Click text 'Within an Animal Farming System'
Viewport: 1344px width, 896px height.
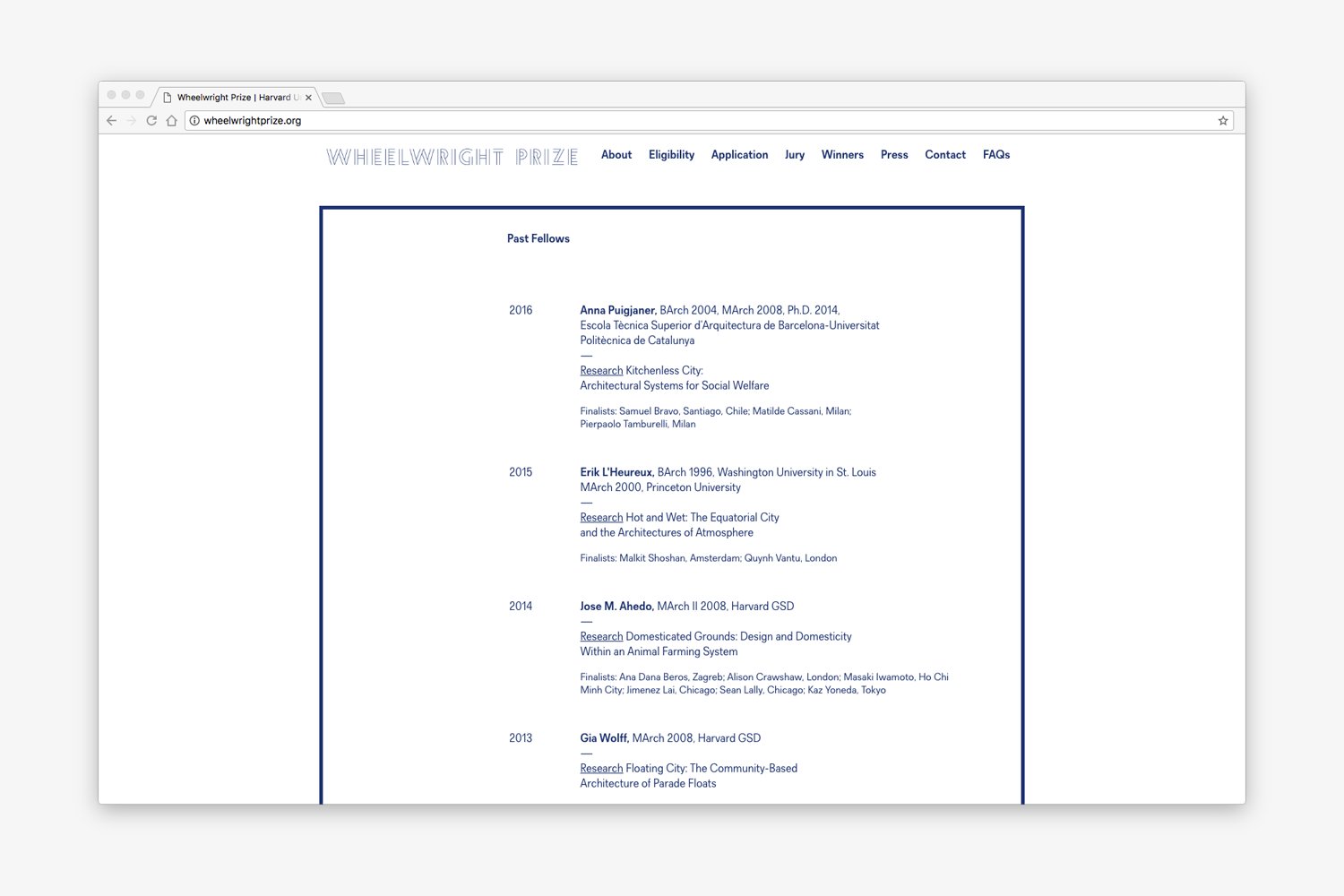click(659, 652)
